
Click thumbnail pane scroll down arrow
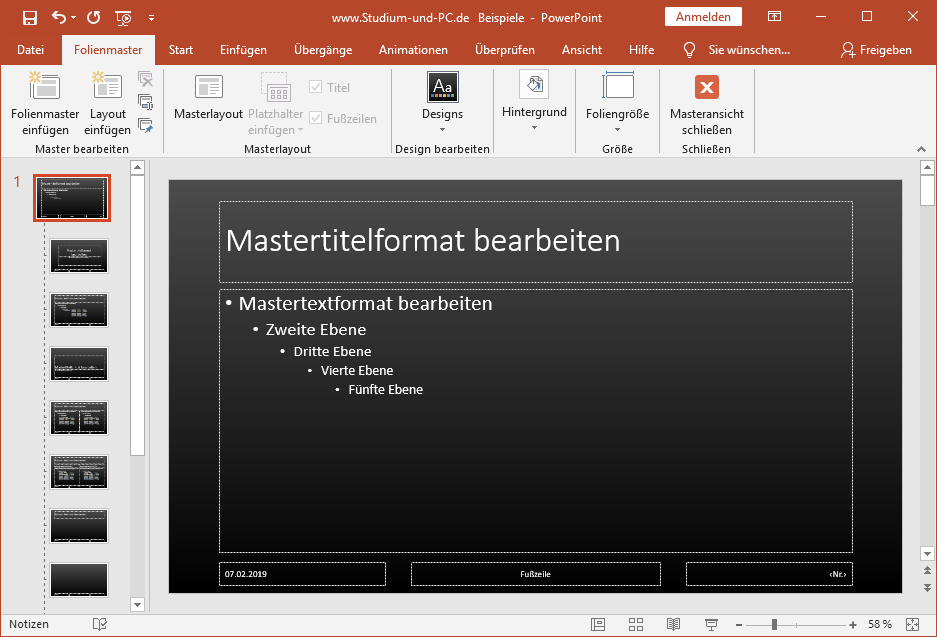click(137, 605)
